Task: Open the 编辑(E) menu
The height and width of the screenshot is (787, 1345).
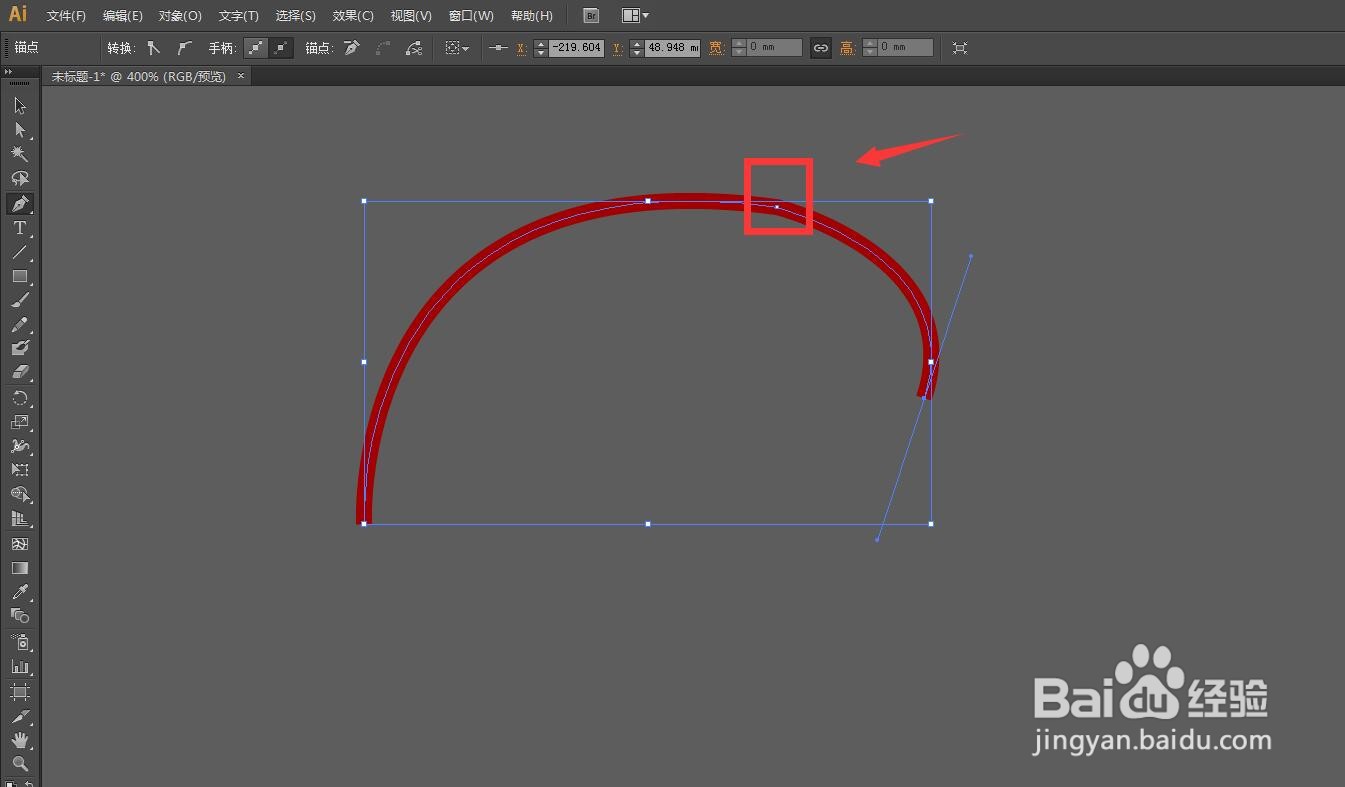Action: point(122,16)
